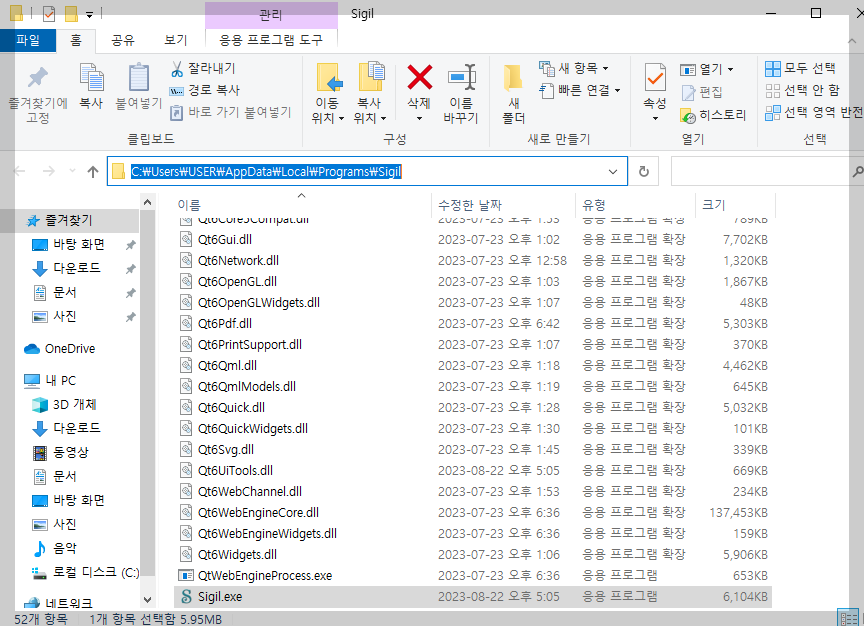Viewport: 864px width, 626px height.
Task: Sort by Size (크기) column header
Action: [x=736, y=205]
